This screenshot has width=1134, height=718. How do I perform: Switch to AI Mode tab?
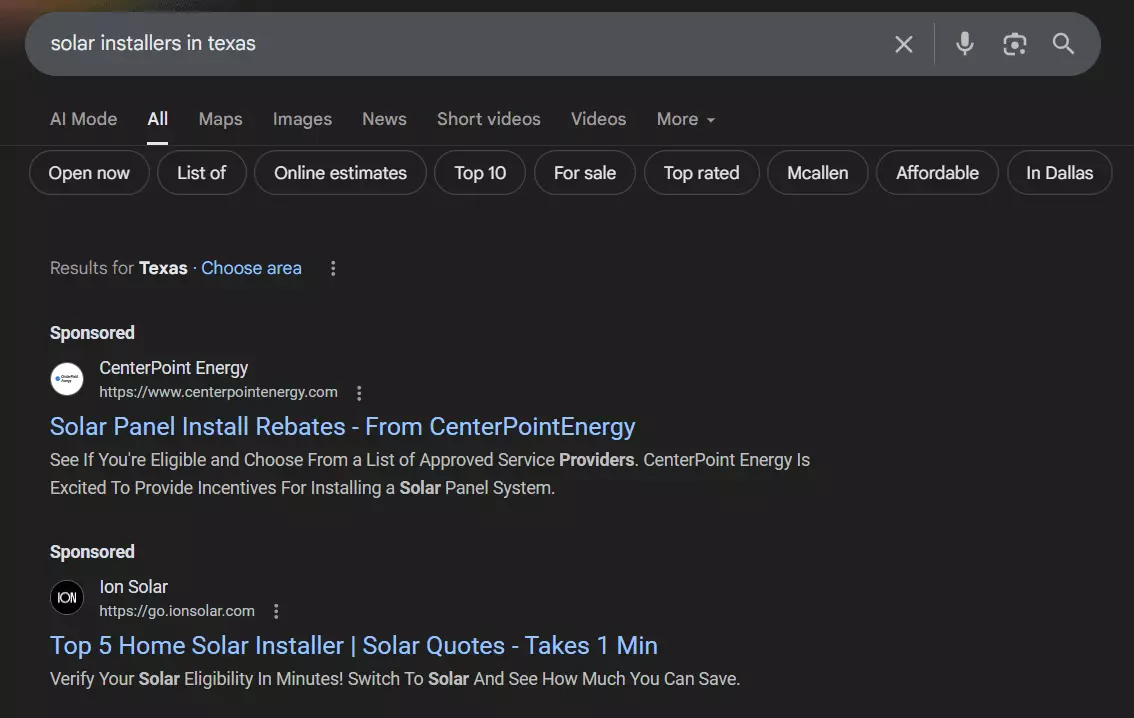83,119
